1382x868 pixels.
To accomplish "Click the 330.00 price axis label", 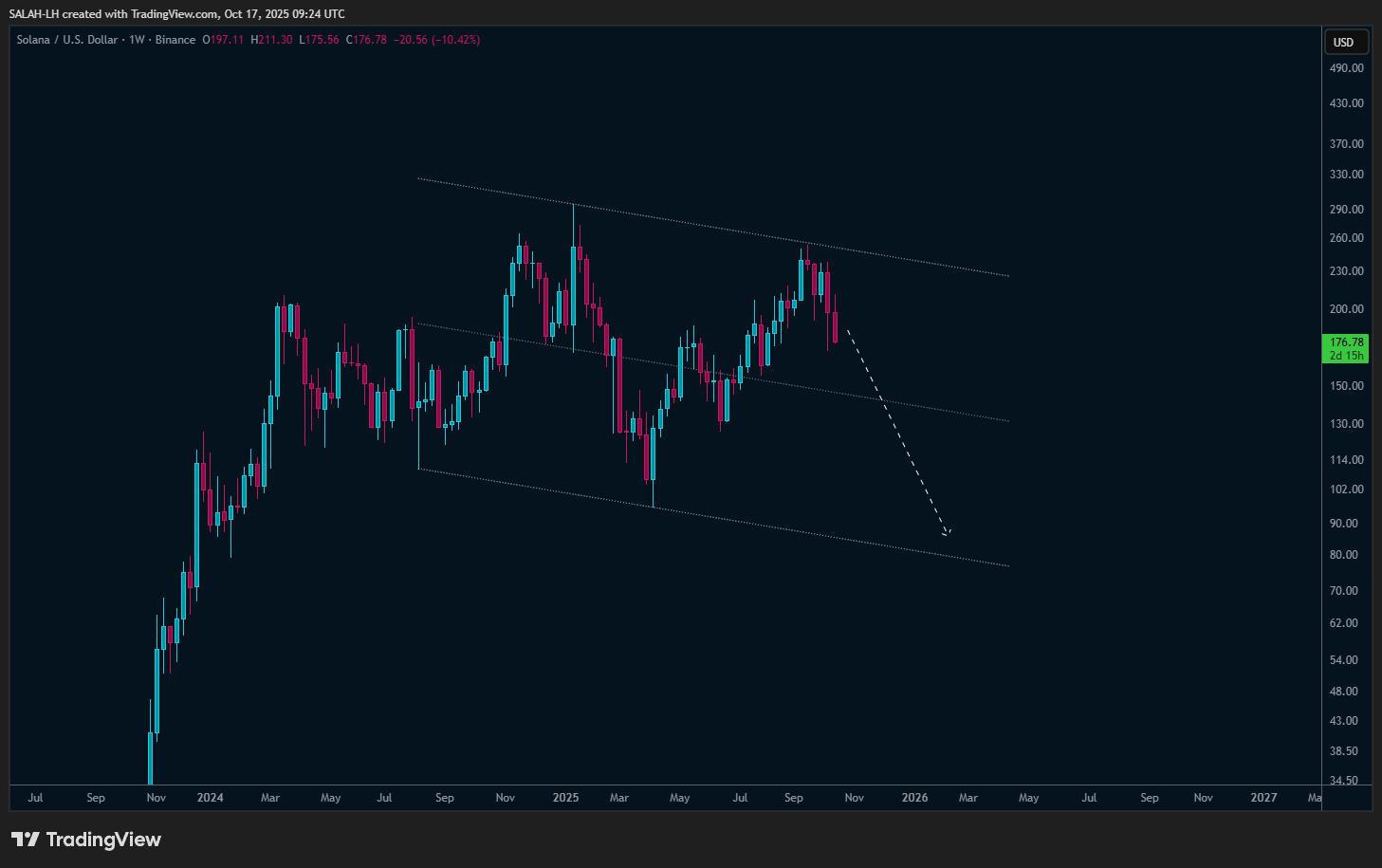I will tap(1347, 175).
